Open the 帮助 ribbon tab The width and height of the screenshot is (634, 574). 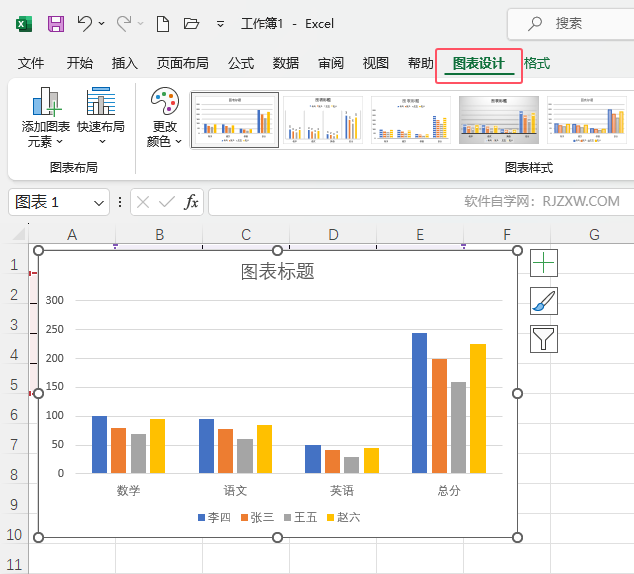421,63
